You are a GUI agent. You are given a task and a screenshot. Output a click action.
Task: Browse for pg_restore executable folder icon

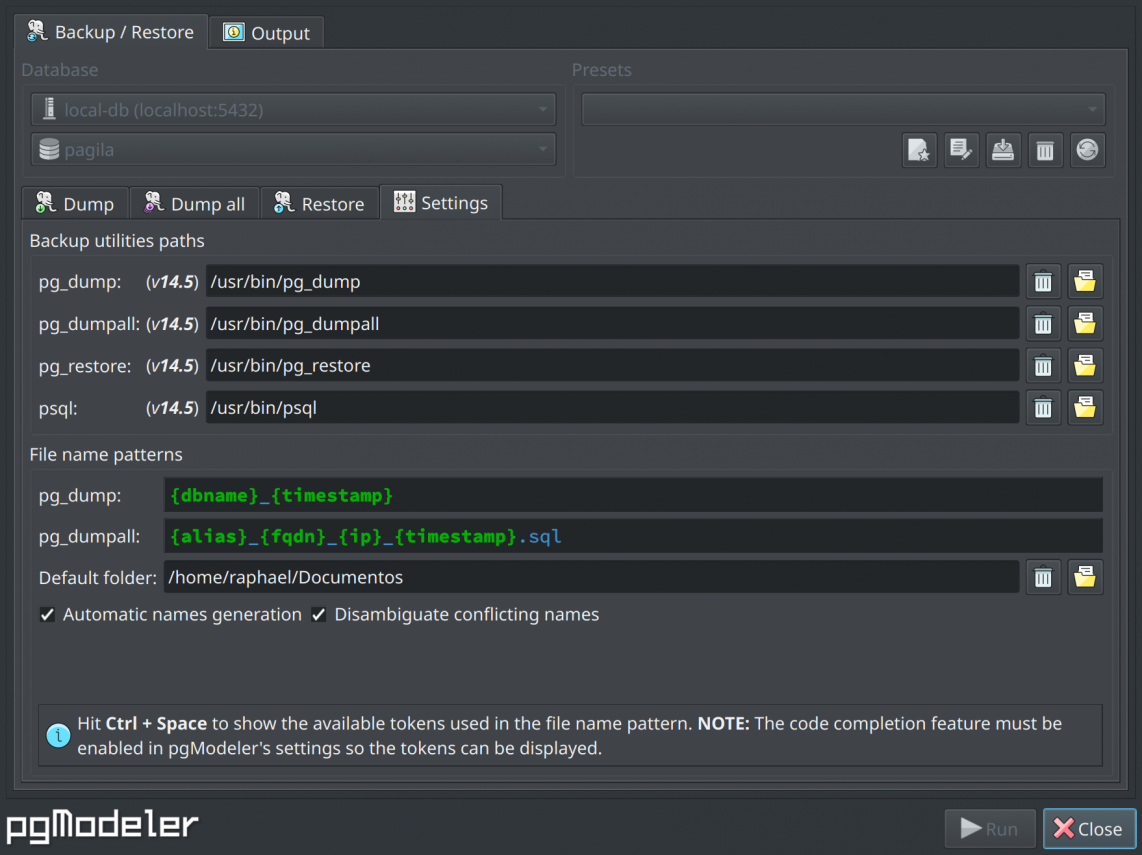1085,366
